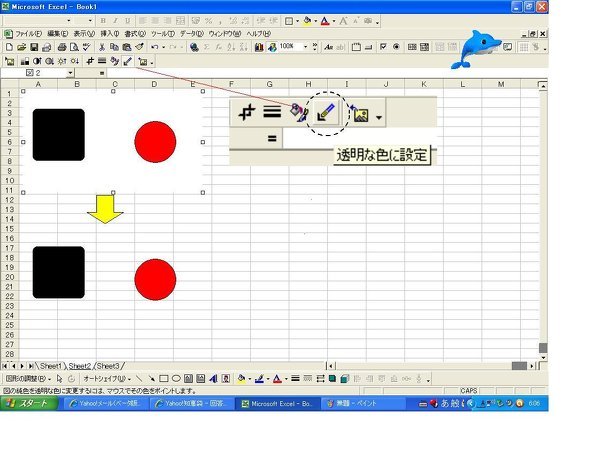Click the Select Objects pointer tool
600x450 pixels.
coord(59,379)
